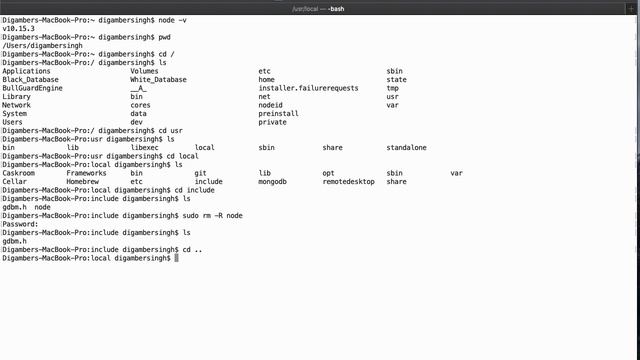Click the 'home' directory name

tap(266, 80)
